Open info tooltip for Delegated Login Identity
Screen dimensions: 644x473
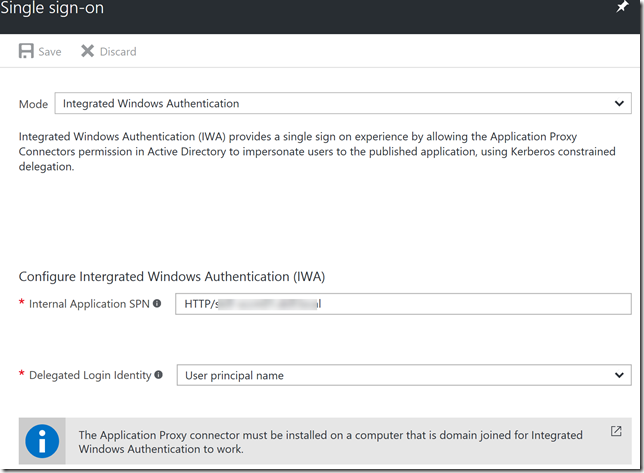(x=158, y=375)
